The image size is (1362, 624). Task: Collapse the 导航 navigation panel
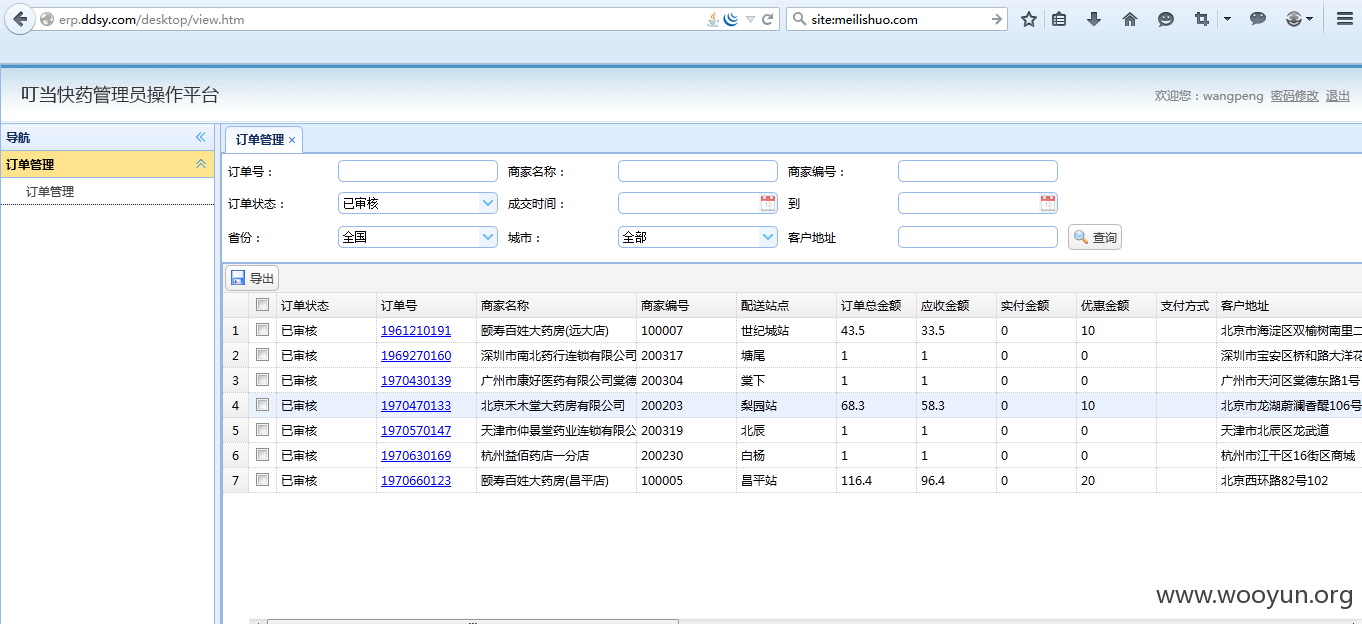pyautogui.click(x=200, y=137)
